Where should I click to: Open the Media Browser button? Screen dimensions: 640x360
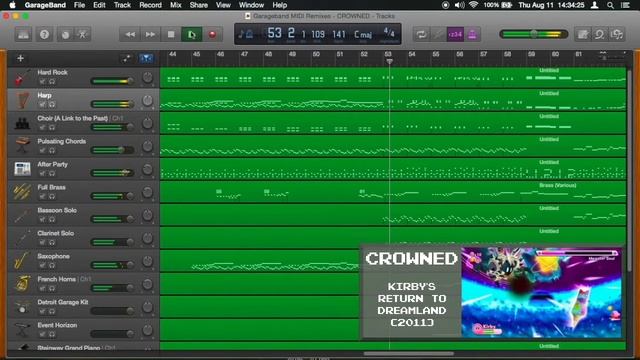click(617, 34)
